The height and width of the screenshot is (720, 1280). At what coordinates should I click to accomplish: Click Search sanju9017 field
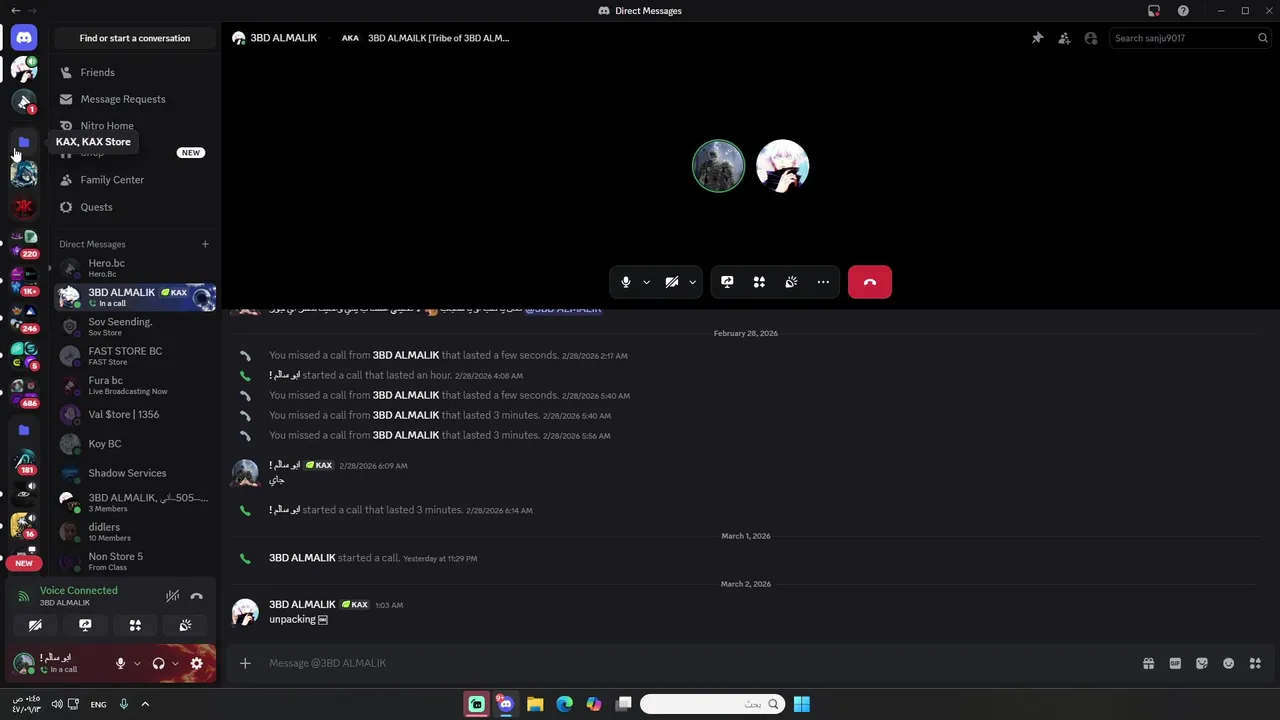[x=1190, y=38]
